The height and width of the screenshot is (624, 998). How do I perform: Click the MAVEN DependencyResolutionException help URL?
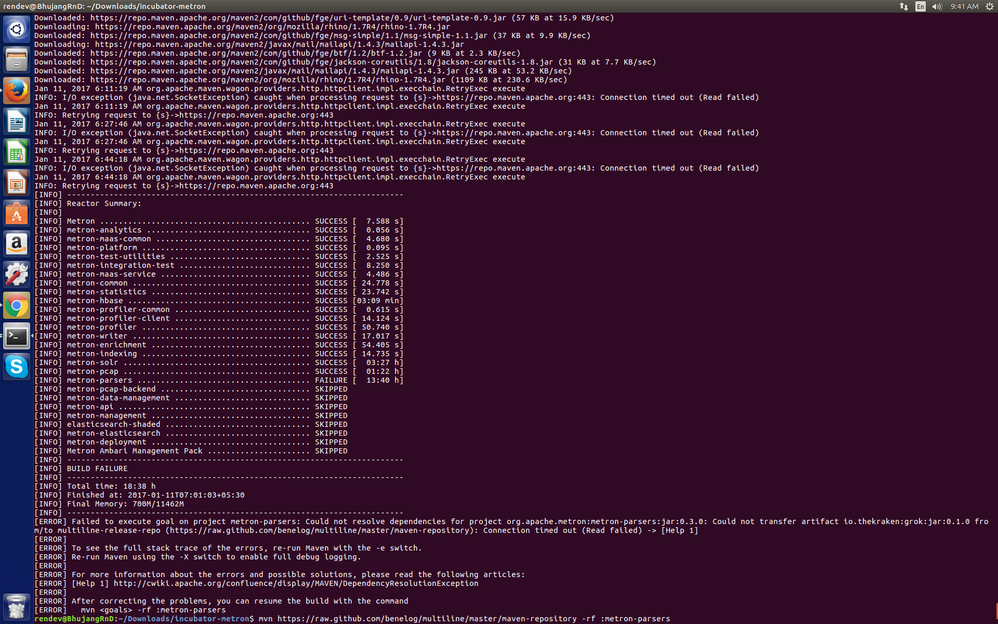(296, 583)
